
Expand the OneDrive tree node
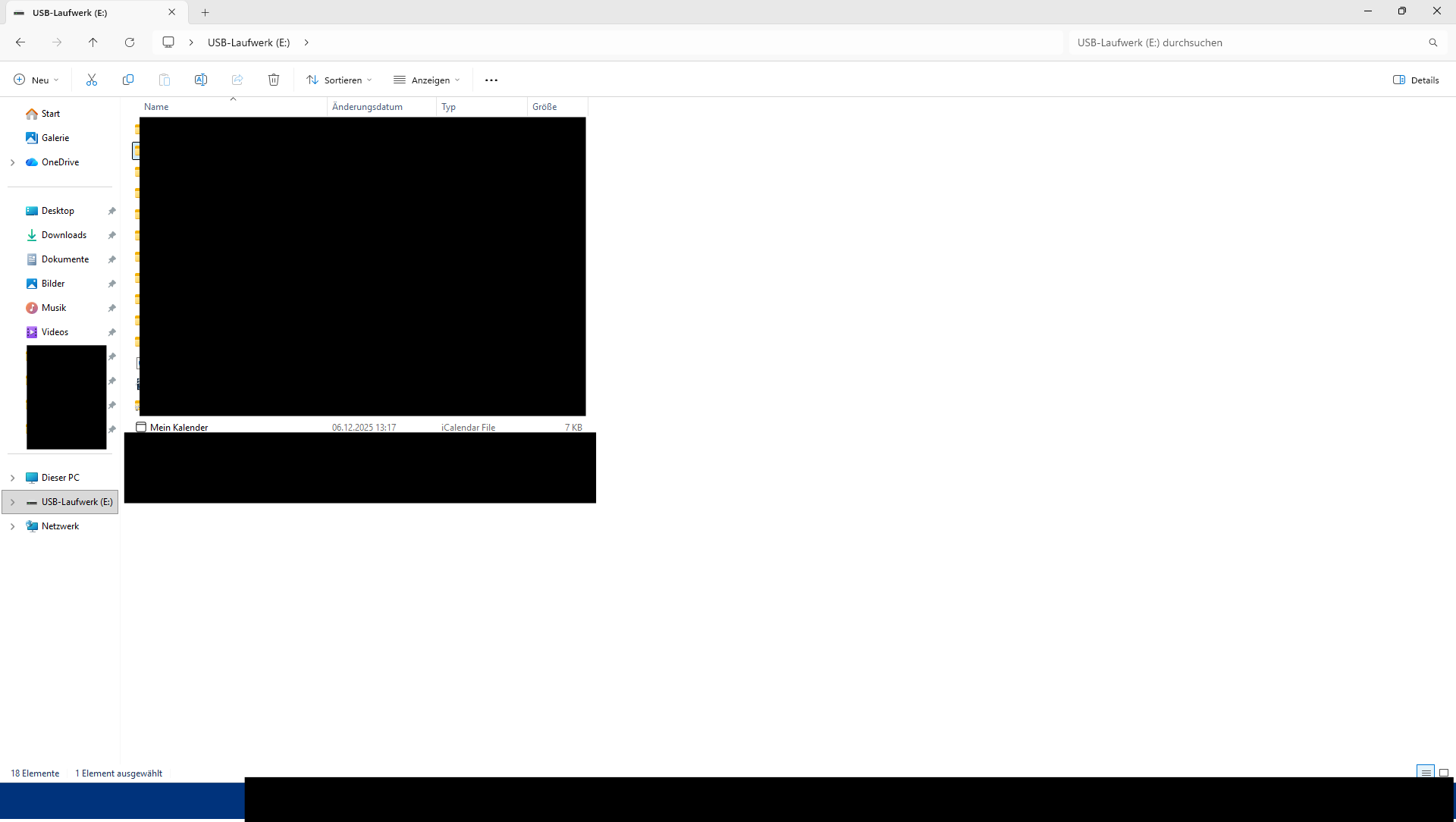pos(13,162)
